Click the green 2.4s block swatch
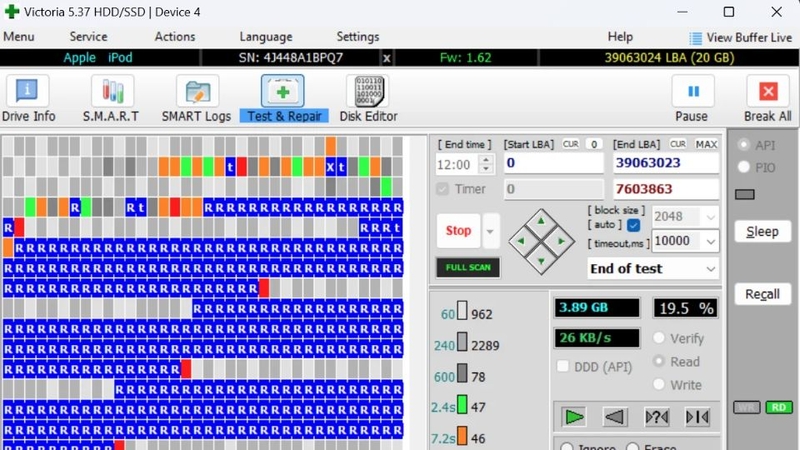Screen dimensions: 800x450 [x=462, y=404]
